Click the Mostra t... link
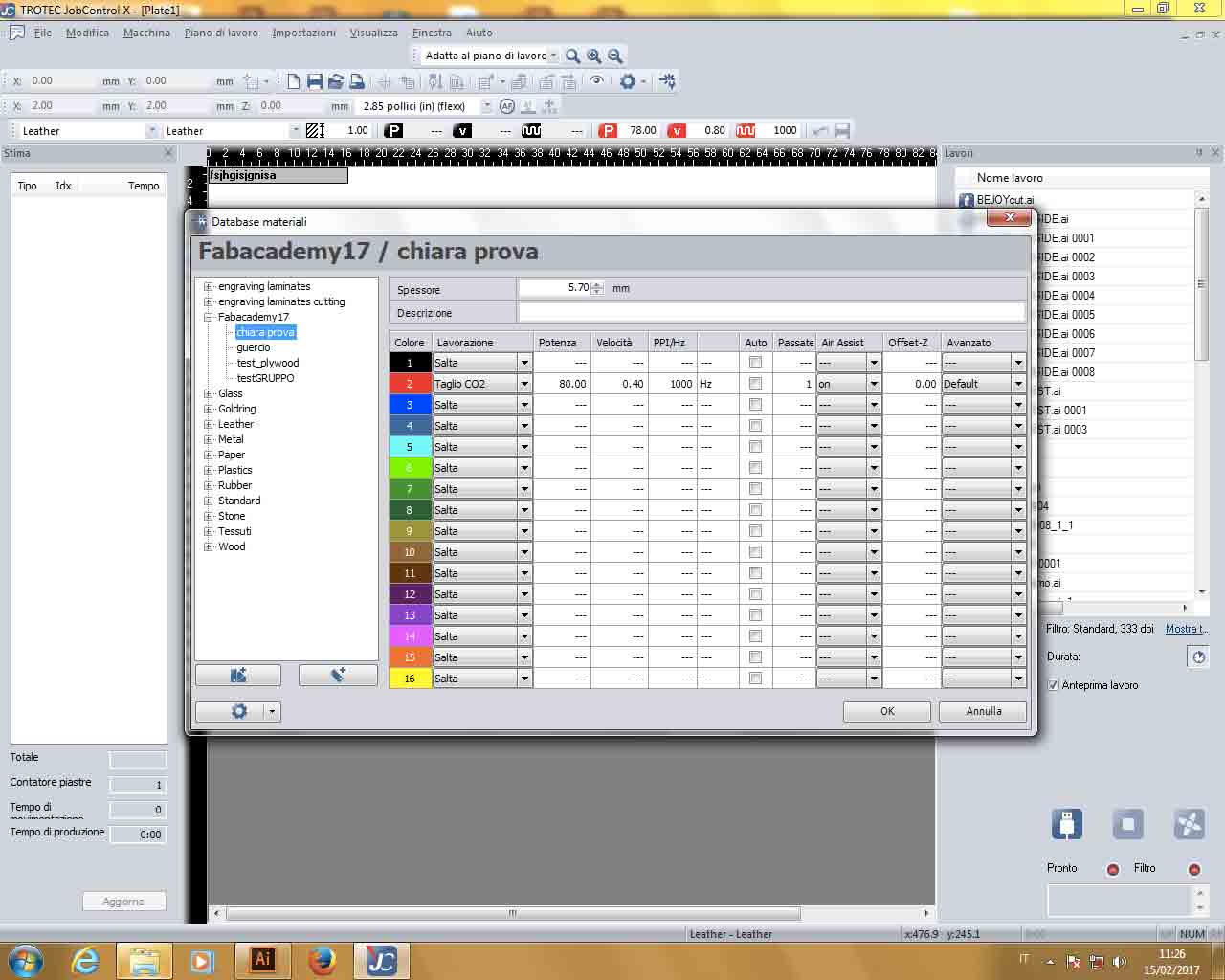This screenshot has width=1225, height=980. 1187,629
